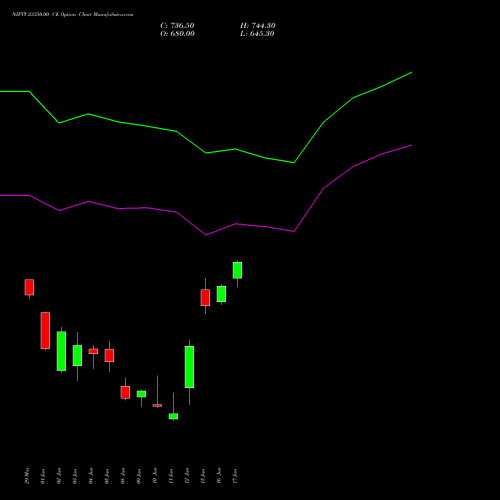Screen dimensions: 500x500
Task: Select the tall green candlestick above 12 Jun
Action: [x=189, y=367]
